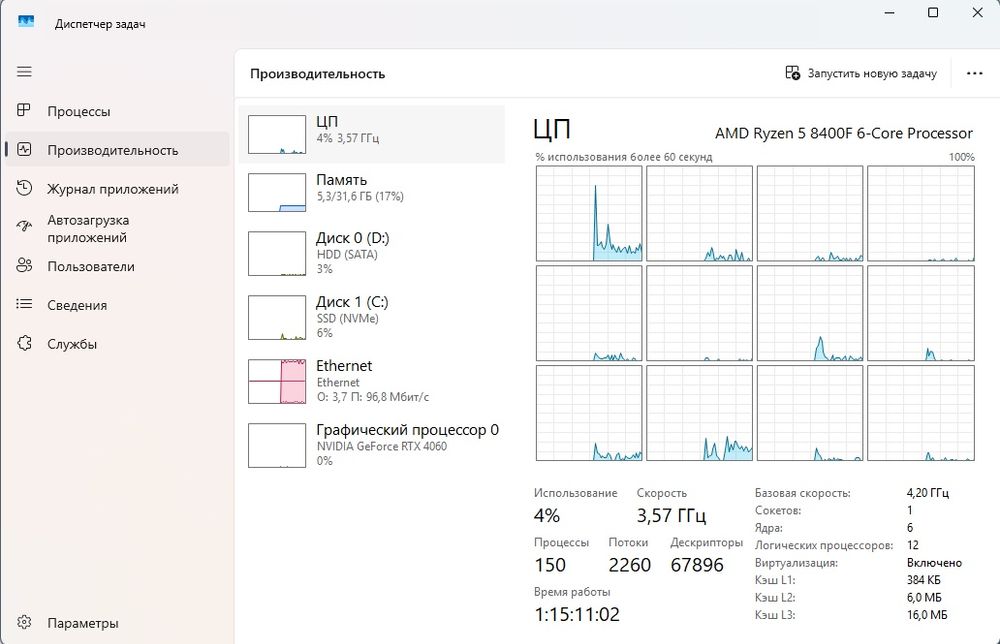The image size is (1000, 644).
Task: Open the Службы services icon
Action: click(25, 344)
